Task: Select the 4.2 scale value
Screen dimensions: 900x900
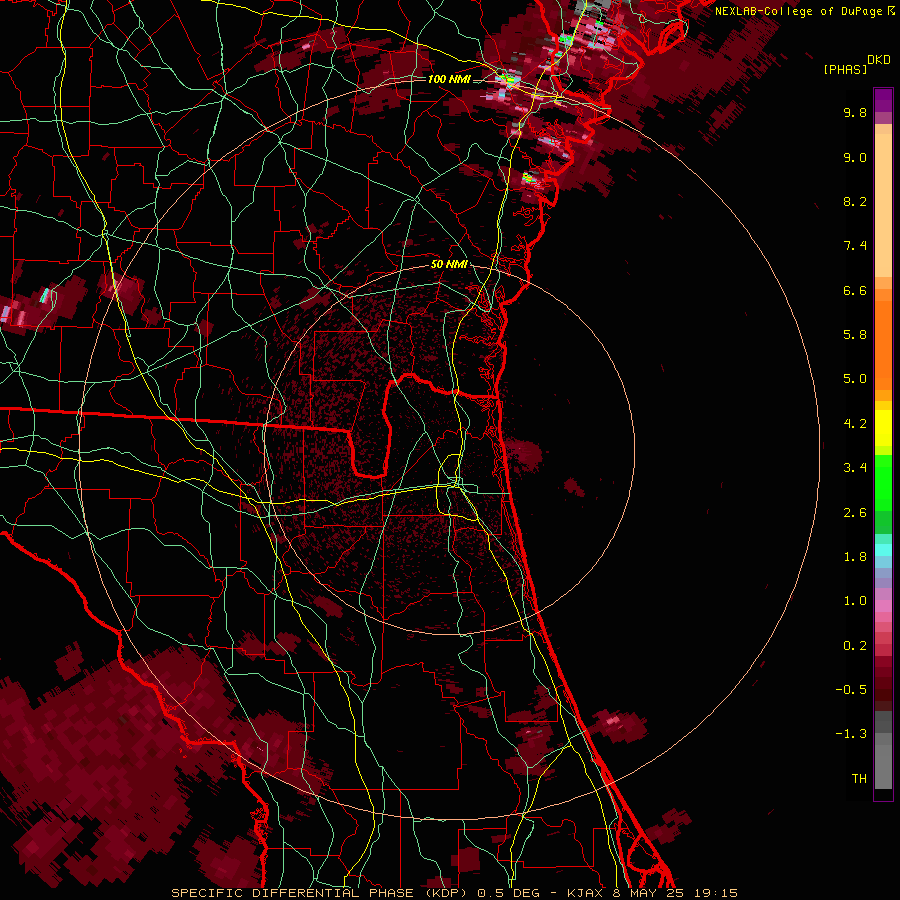Action: click(x=855, y=424)
